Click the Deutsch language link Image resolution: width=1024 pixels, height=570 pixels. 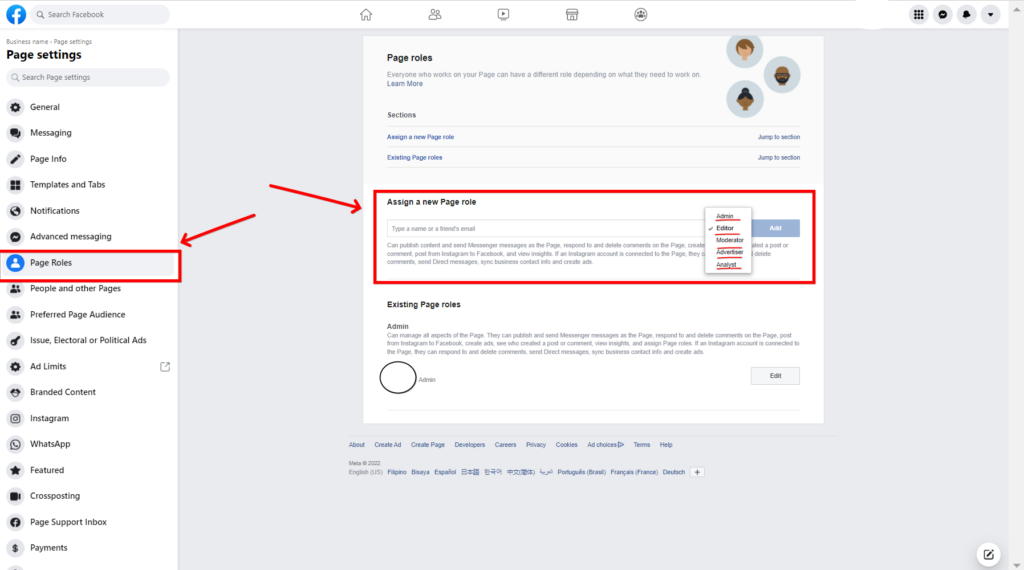coord(673,472)
